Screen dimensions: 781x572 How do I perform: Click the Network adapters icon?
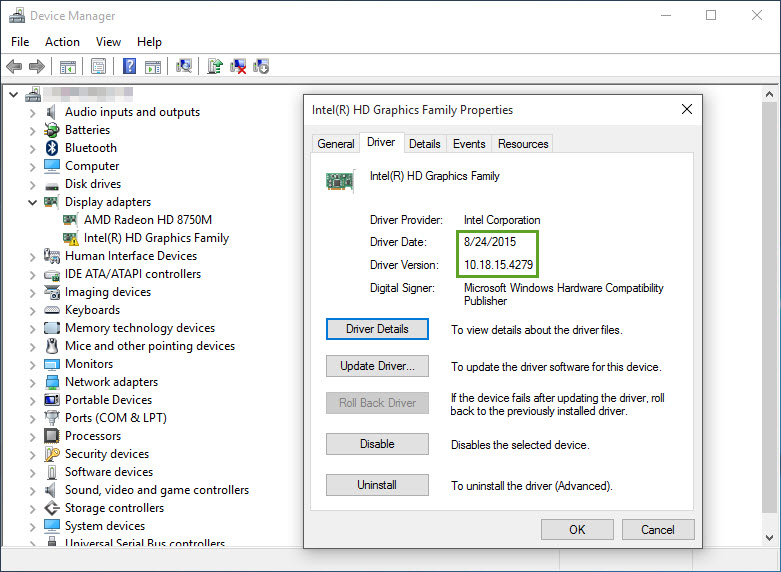[52, 382]
